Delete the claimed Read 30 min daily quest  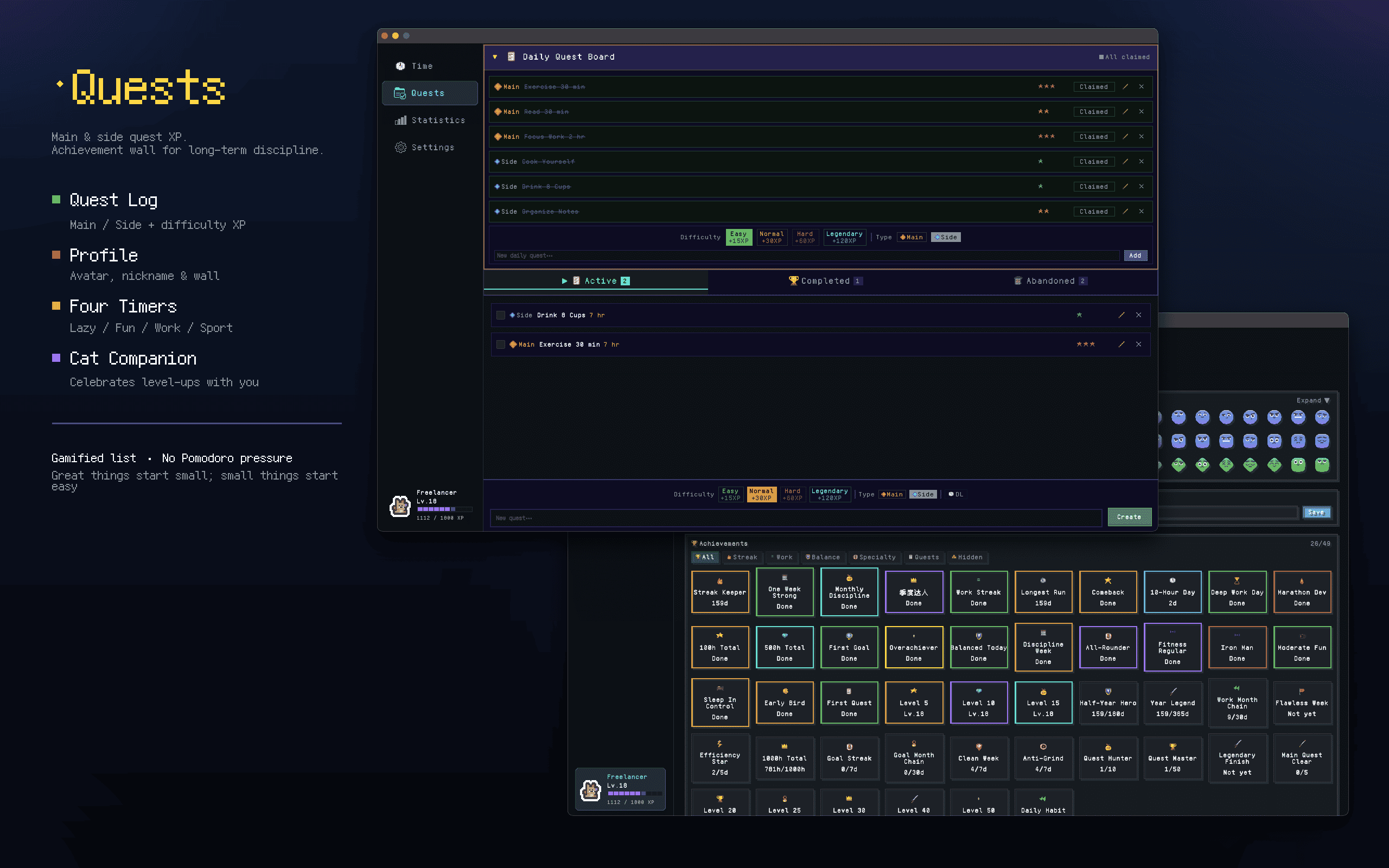click(x=1141, y=111)
